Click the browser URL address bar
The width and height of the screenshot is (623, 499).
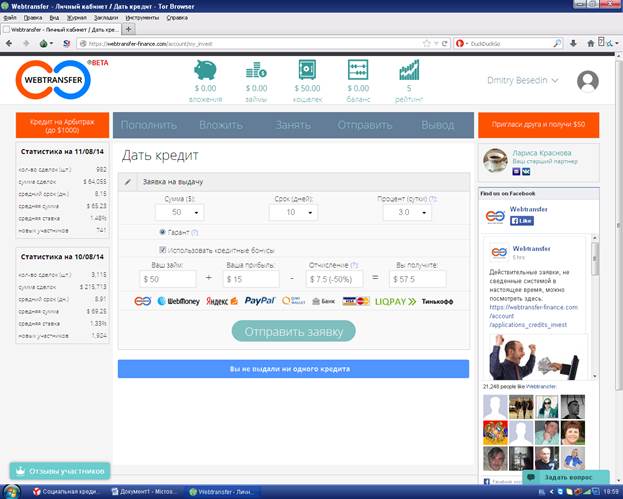[250, 43]
